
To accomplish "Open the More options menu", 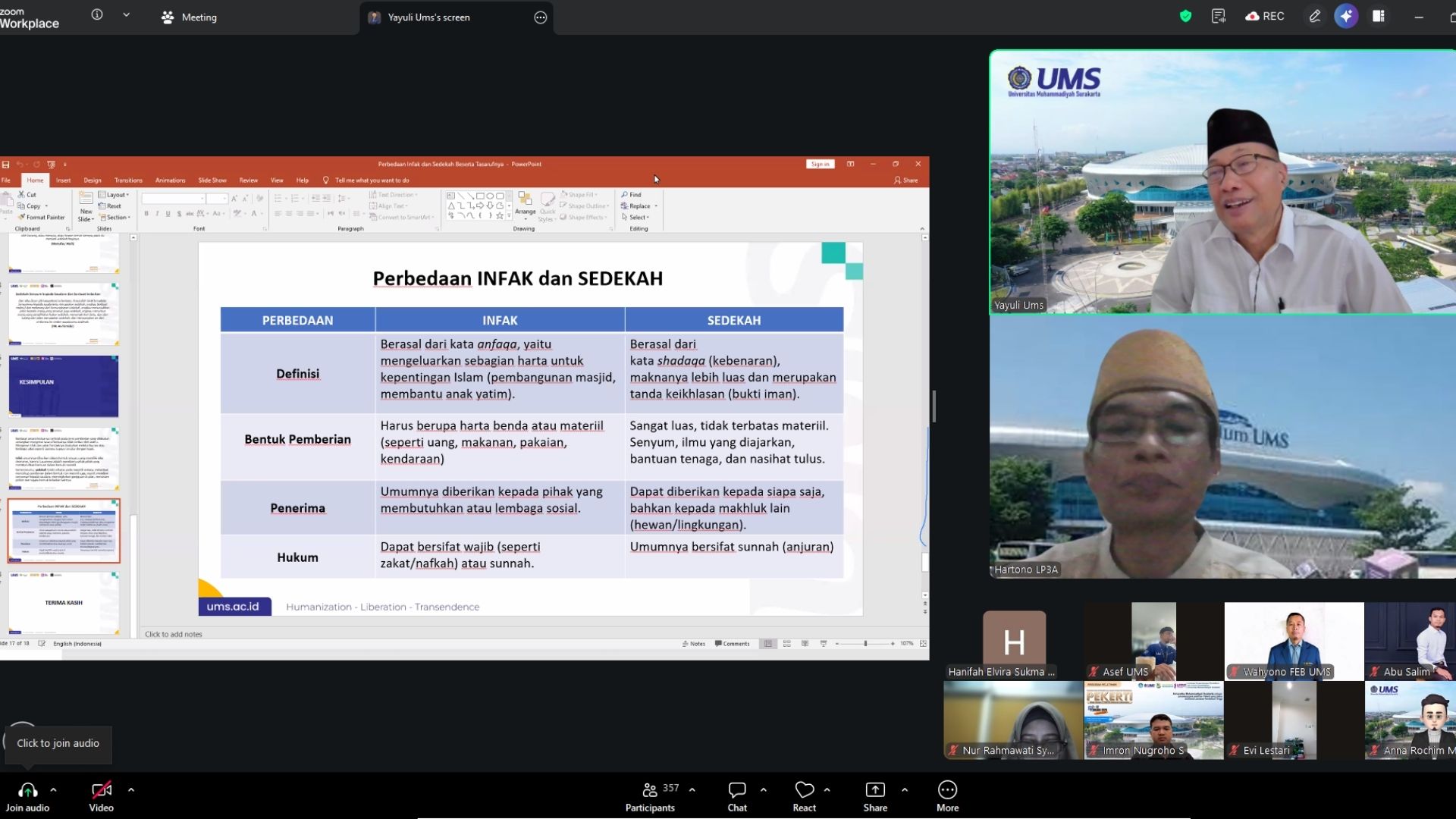I will pos(947,796).
